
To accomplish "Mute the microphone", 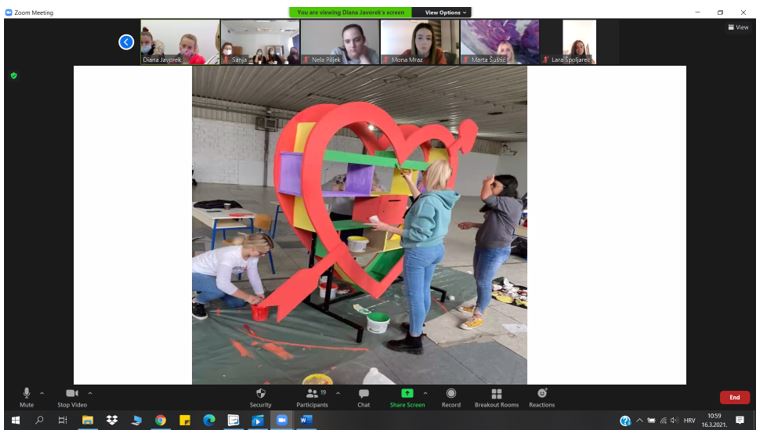I will point(26,395).
